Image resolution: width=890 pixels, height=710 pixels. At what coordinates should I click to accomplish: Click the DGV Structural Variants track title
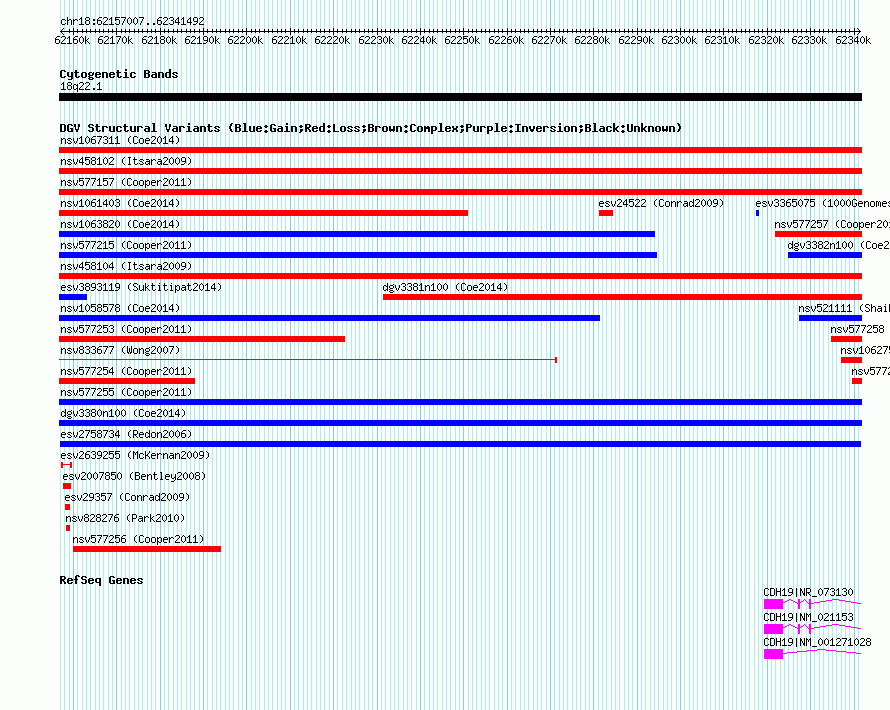pyautogui.click(x=371, y=128)
